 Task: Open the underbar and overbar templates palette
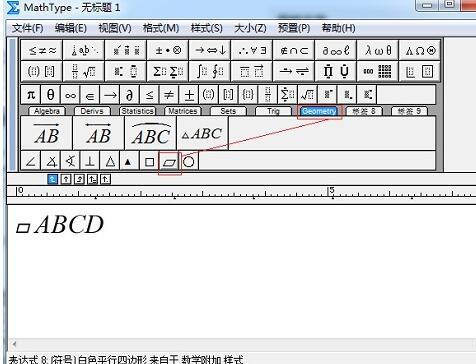[252, 71]
